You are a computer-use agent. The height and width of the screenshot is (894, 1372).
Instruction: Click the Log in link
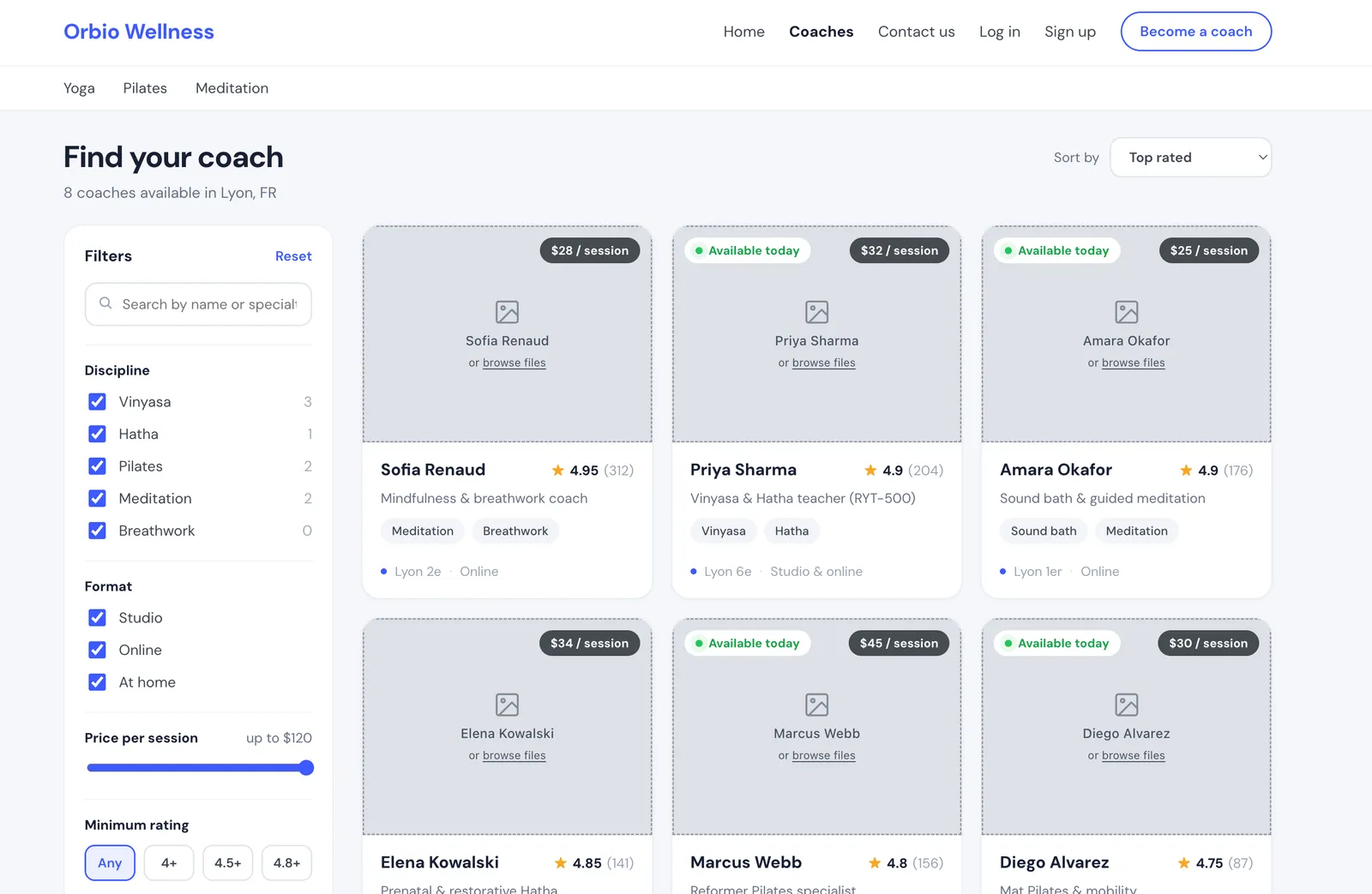999,32
